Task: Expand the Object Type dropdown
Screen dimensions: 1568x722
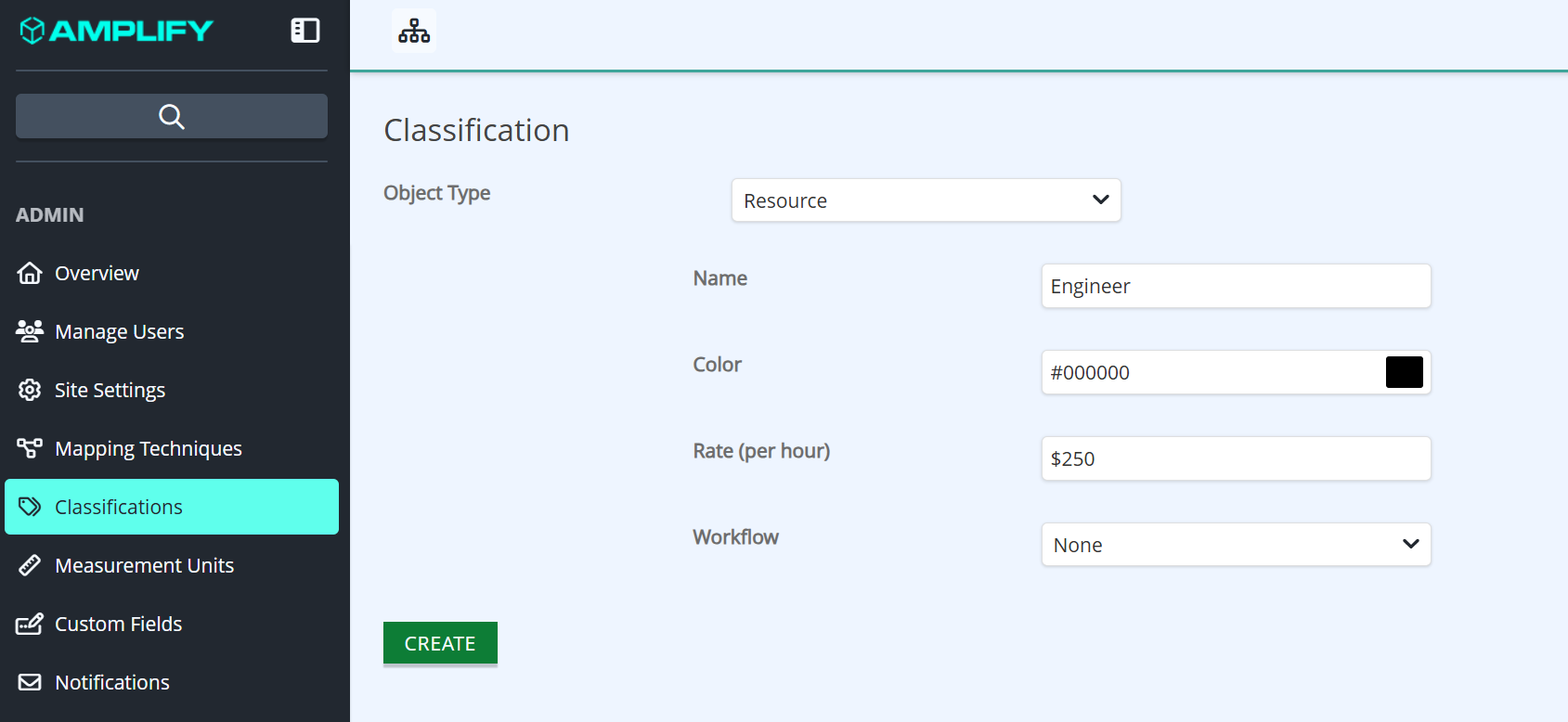Action: click(x=927, y=200)
